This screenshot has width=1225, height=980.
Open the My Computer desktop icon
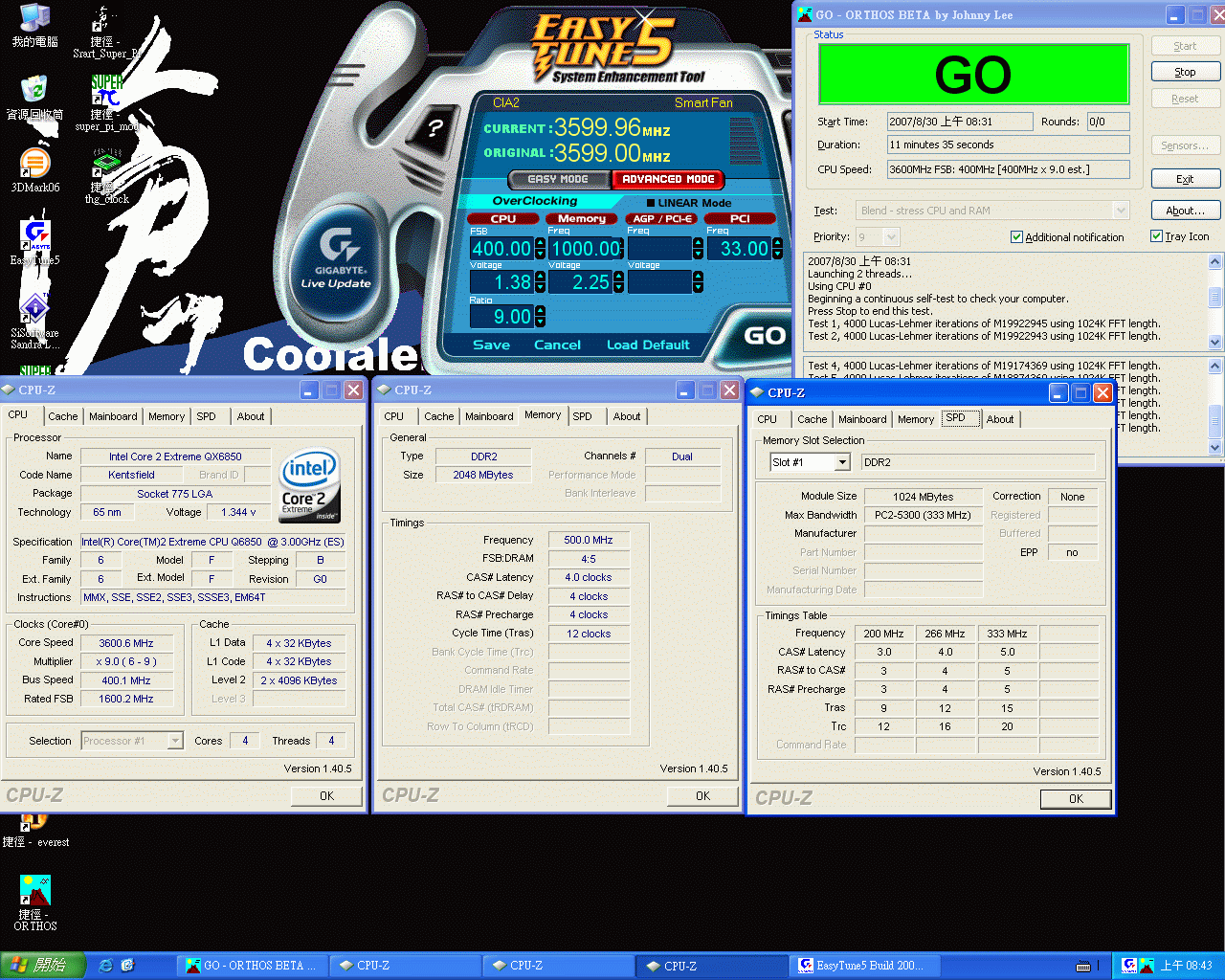click(x=35, y=26)
